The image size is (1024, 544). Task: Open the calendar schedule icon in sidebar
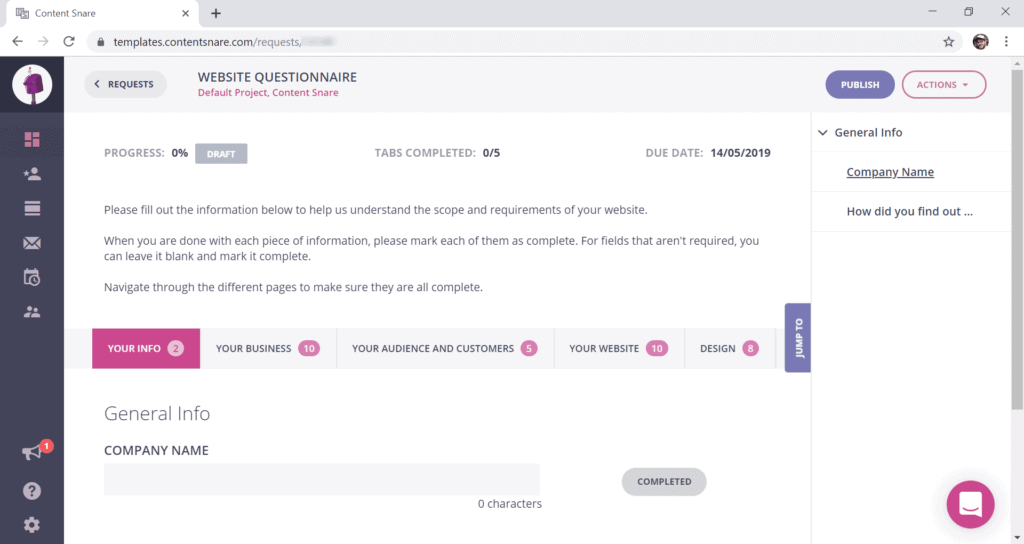click(32, 278)
